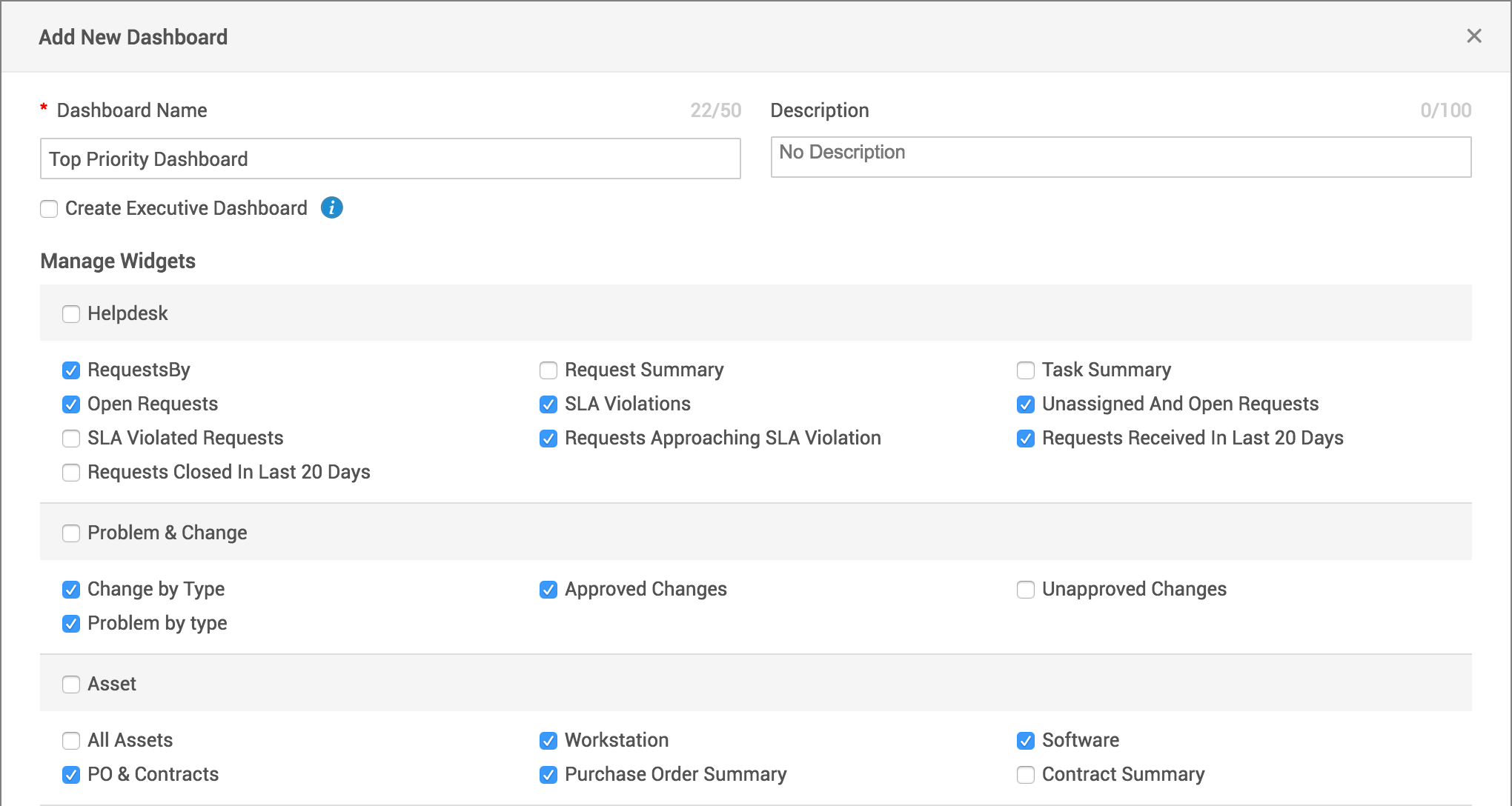Enable the Unapproved Changes widget
1512x806 pixels.
point(1026,590)
